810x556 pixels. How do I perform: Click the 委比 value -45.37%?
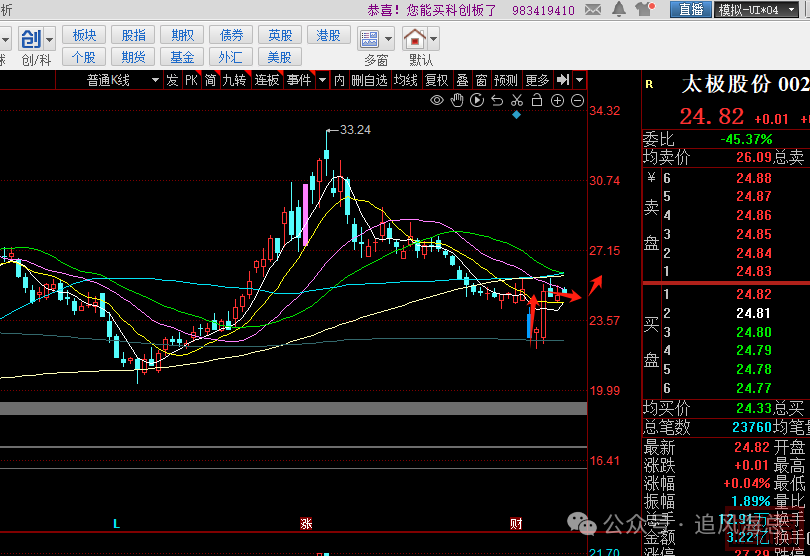pyautogui.click(x=746, y=139)
